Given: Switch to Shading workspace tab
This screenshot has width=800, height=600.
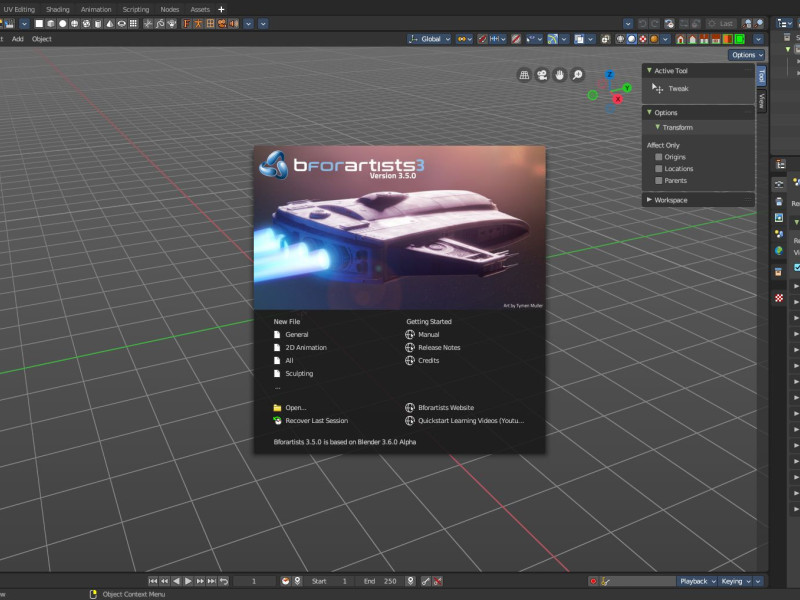Looking at the screenshot, I should (x=58, y=9).
